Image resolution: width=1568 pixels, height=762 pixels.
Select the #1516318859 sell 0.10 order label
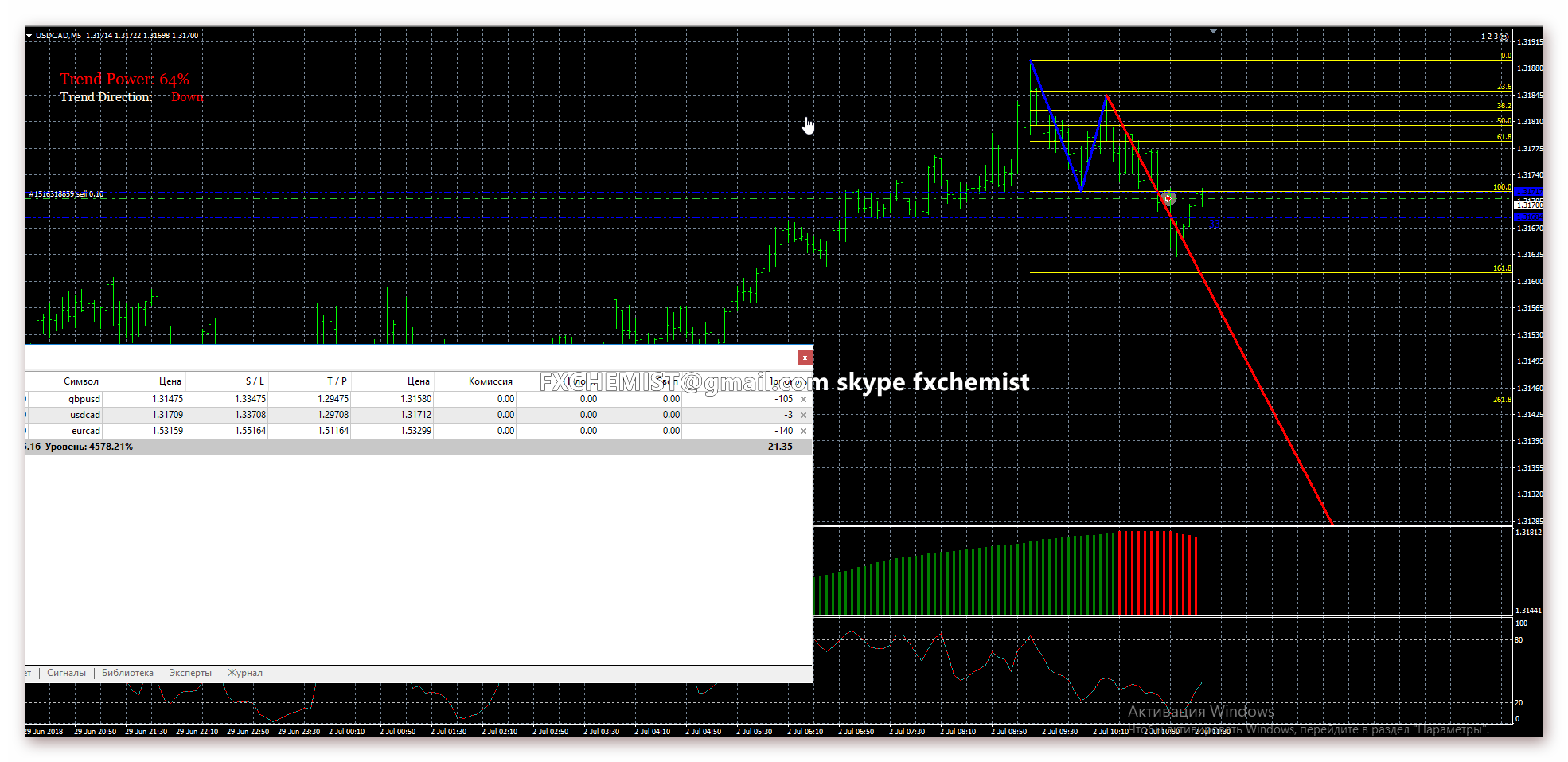tap(66, 194)
